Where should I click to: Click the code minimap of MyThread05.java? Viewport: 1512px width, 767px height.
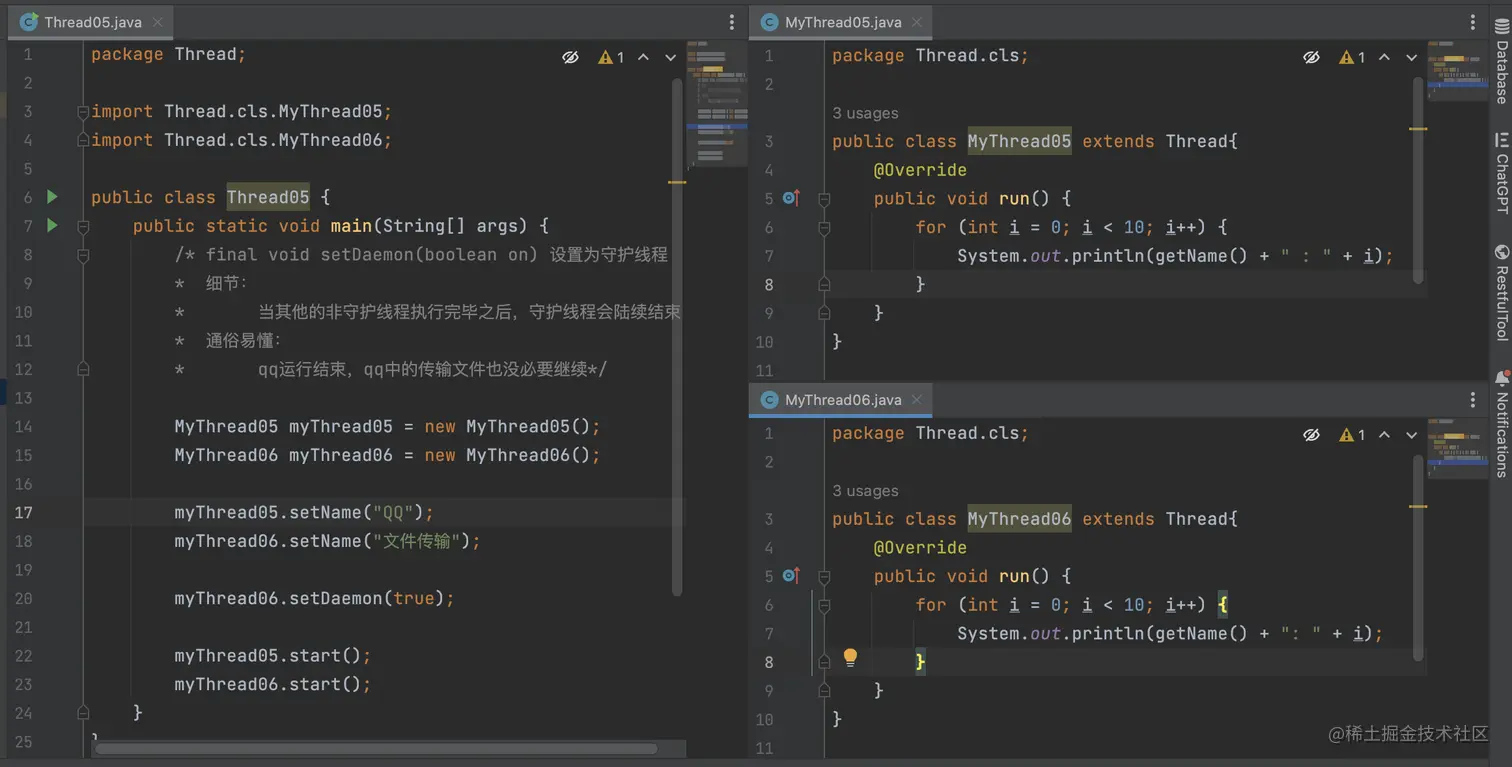(1458, 71)
